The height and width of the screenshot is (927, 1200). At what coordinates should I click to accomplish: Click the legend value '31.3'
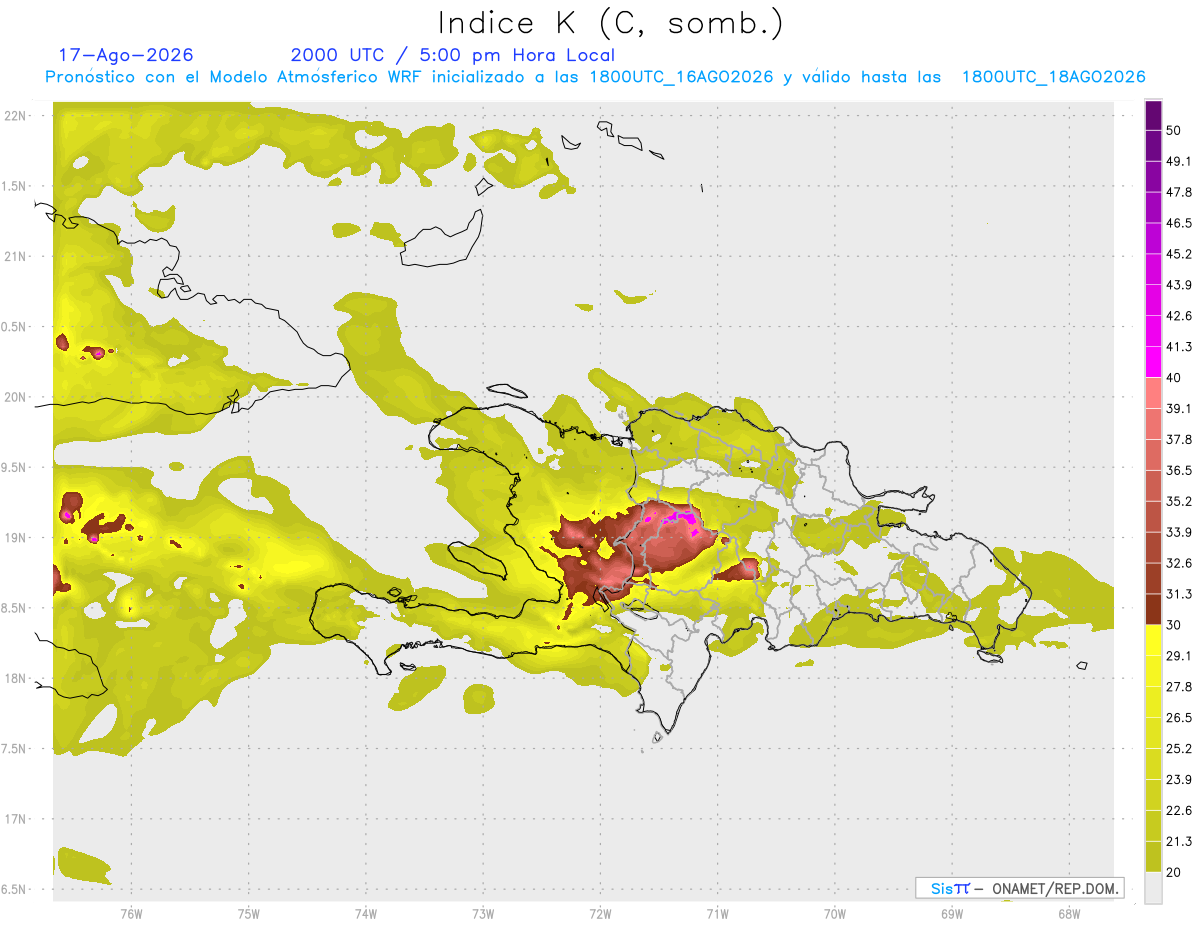click(x=1179, y=594)
